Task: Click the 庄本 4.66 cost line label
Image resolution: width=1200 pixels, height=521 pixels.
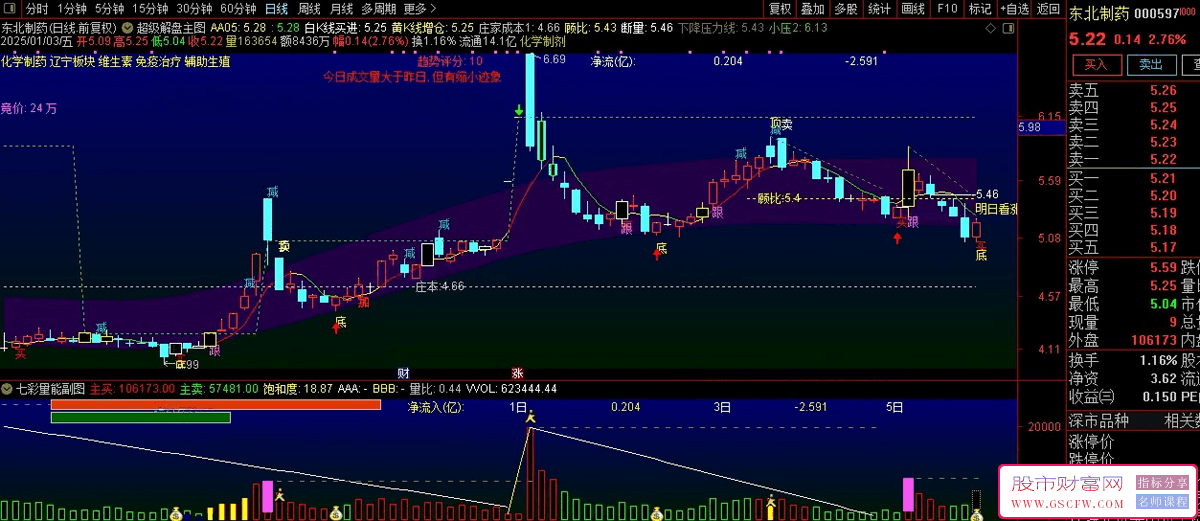Action: click(440, 286)
